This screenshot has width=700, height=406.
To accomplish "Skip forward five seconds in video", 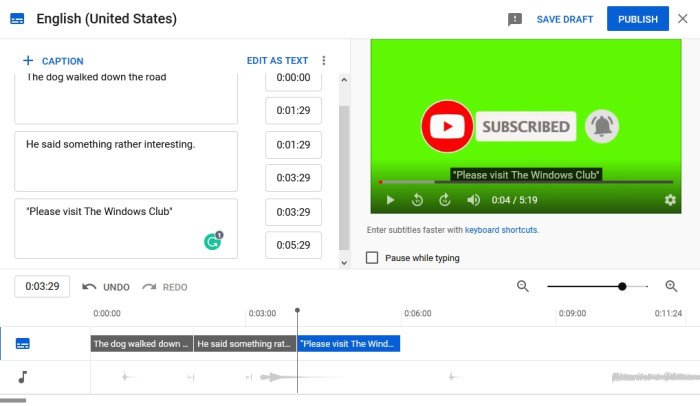I will point(445,200).
